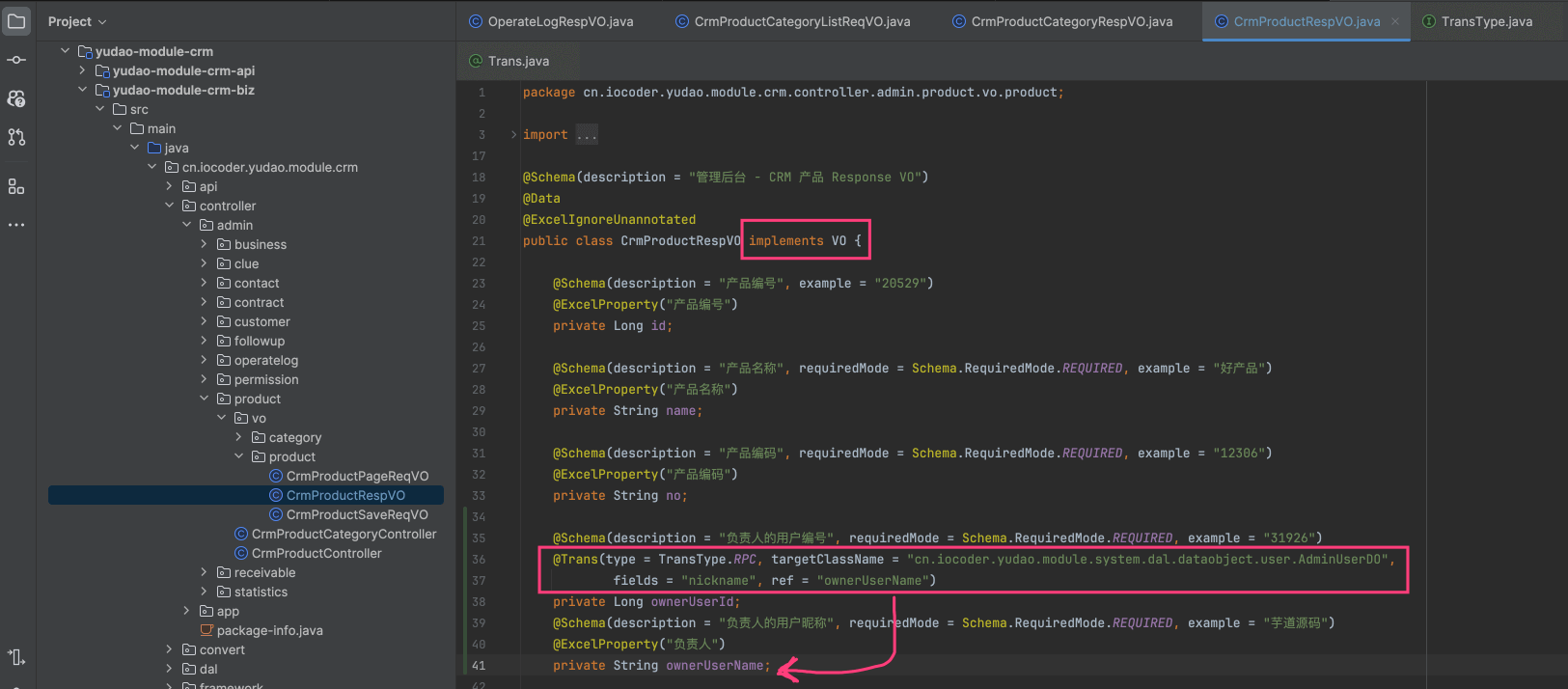Open the Pull Requests tool window icon

tap(16, 137)
